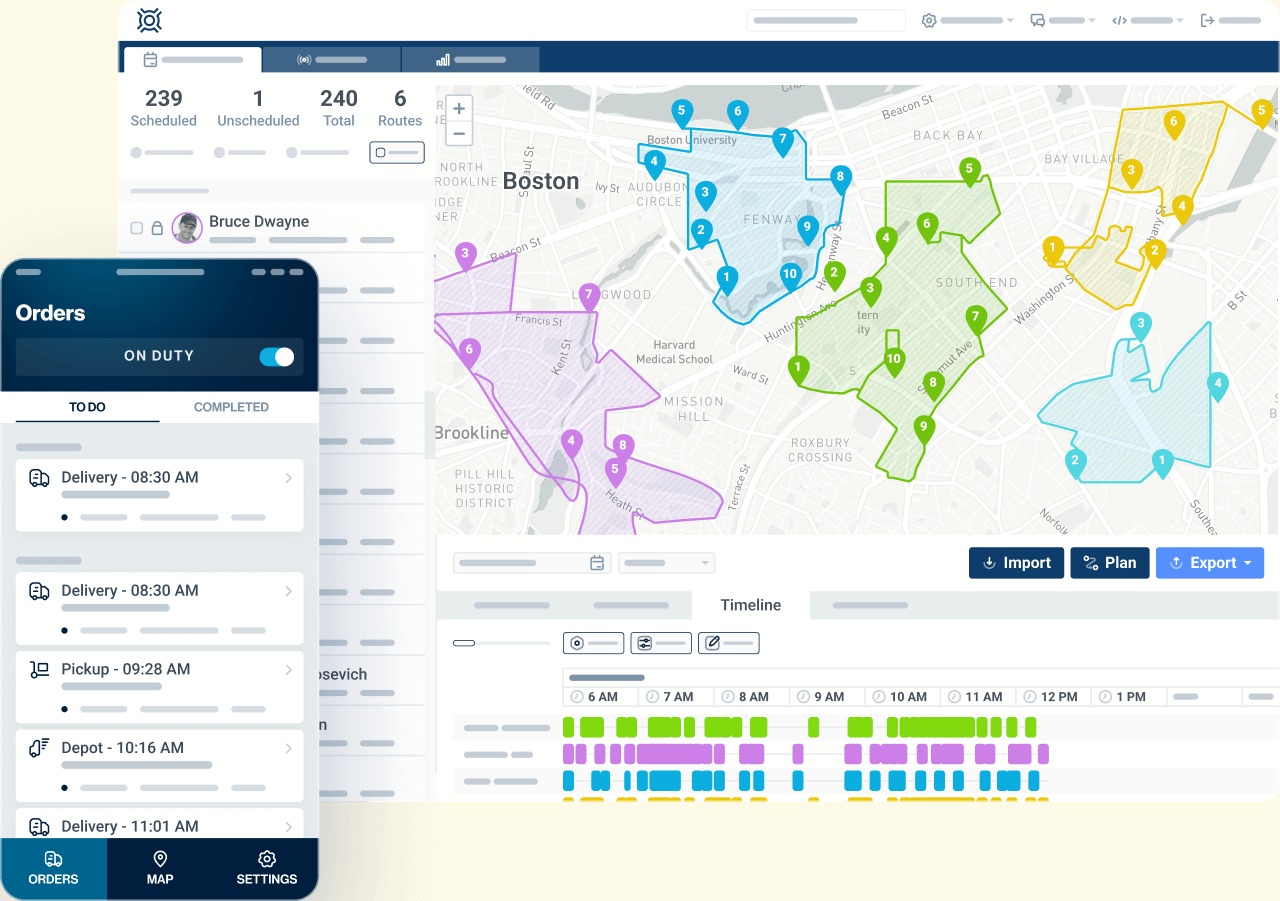
Task: Click the 1 Unscheduled count
Action: click(258, 108)
